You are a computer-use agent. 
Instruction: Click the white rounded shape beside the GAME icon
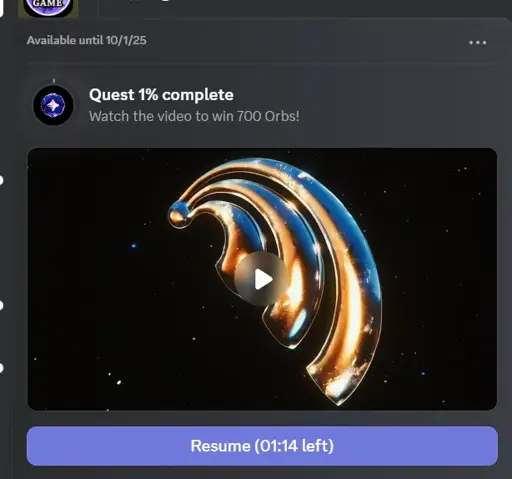(1, 8)
